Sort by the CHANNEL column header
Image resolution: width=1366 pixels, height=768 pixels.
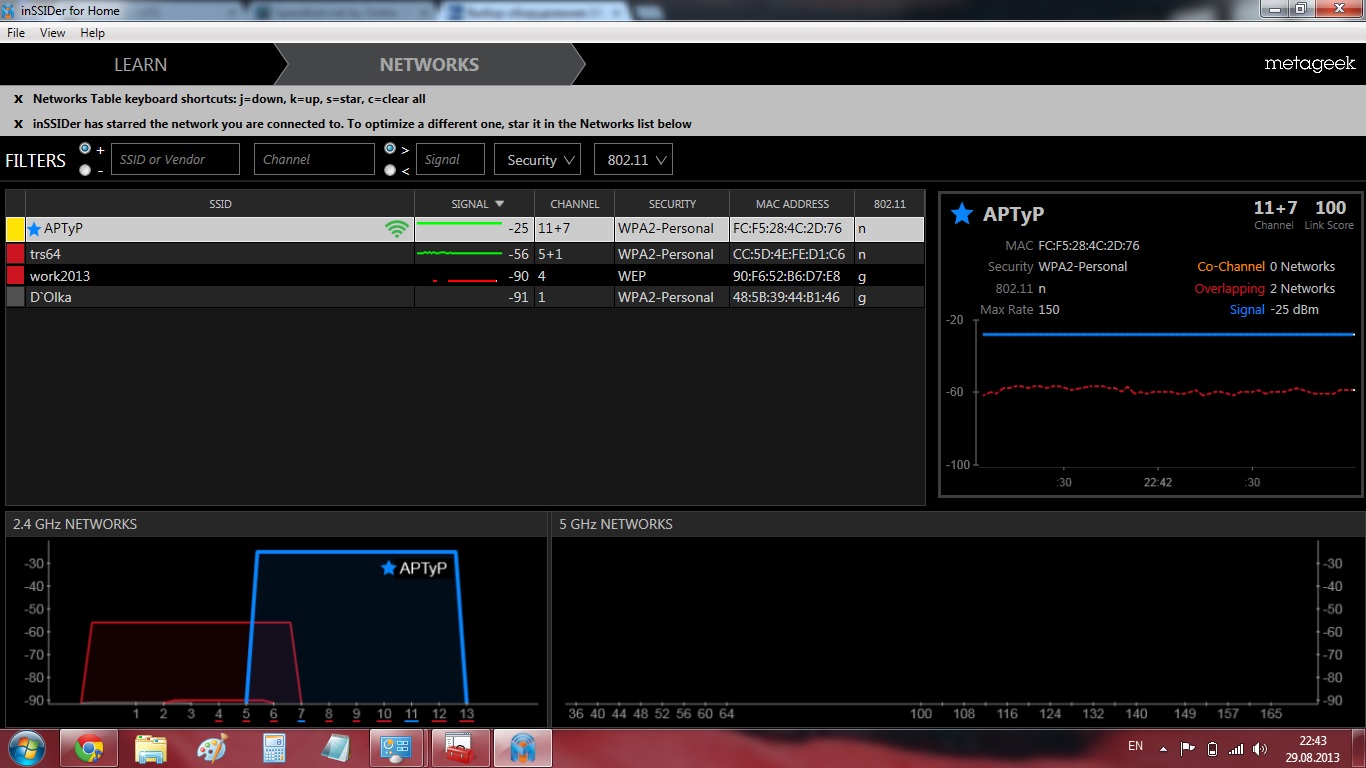pyautogui.click(x=575, y=204)
